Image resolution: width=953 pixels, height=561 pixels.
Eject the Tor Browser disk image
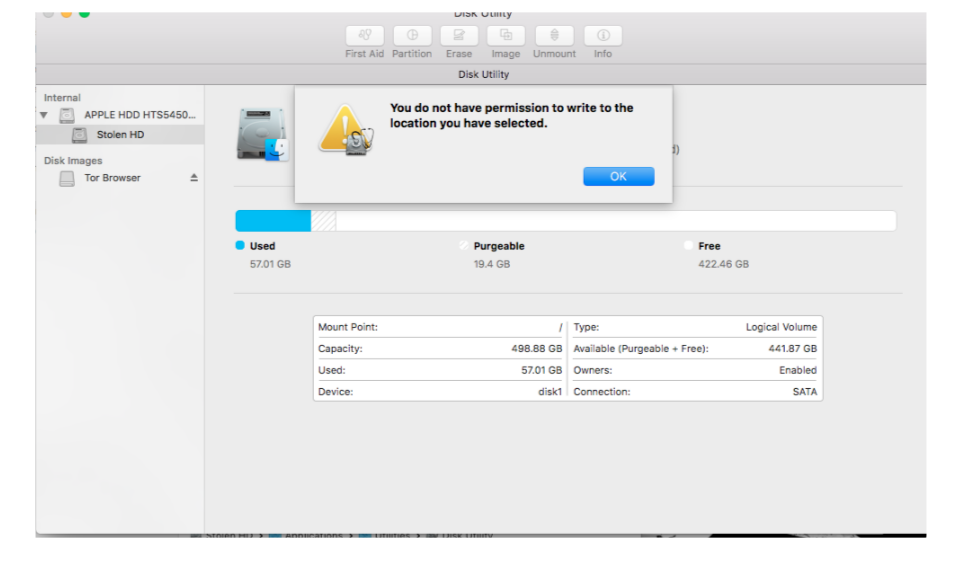tap(194, 178)
